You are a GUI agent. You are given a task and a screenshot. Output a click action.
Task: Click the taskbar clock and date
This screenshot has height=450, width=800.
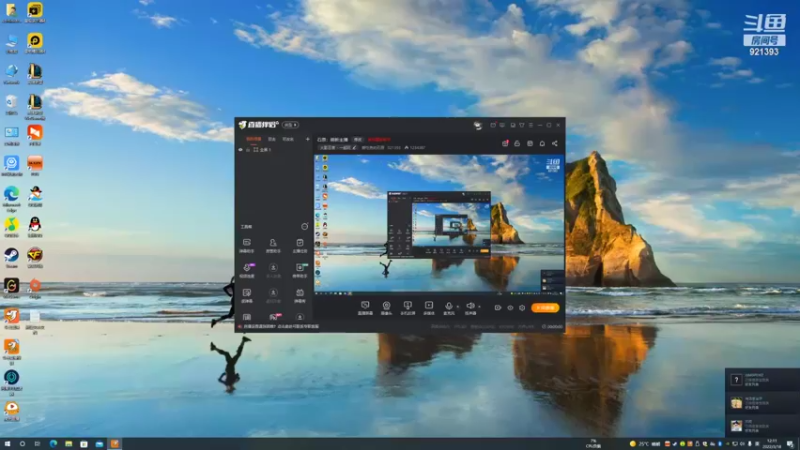point(771,444)
